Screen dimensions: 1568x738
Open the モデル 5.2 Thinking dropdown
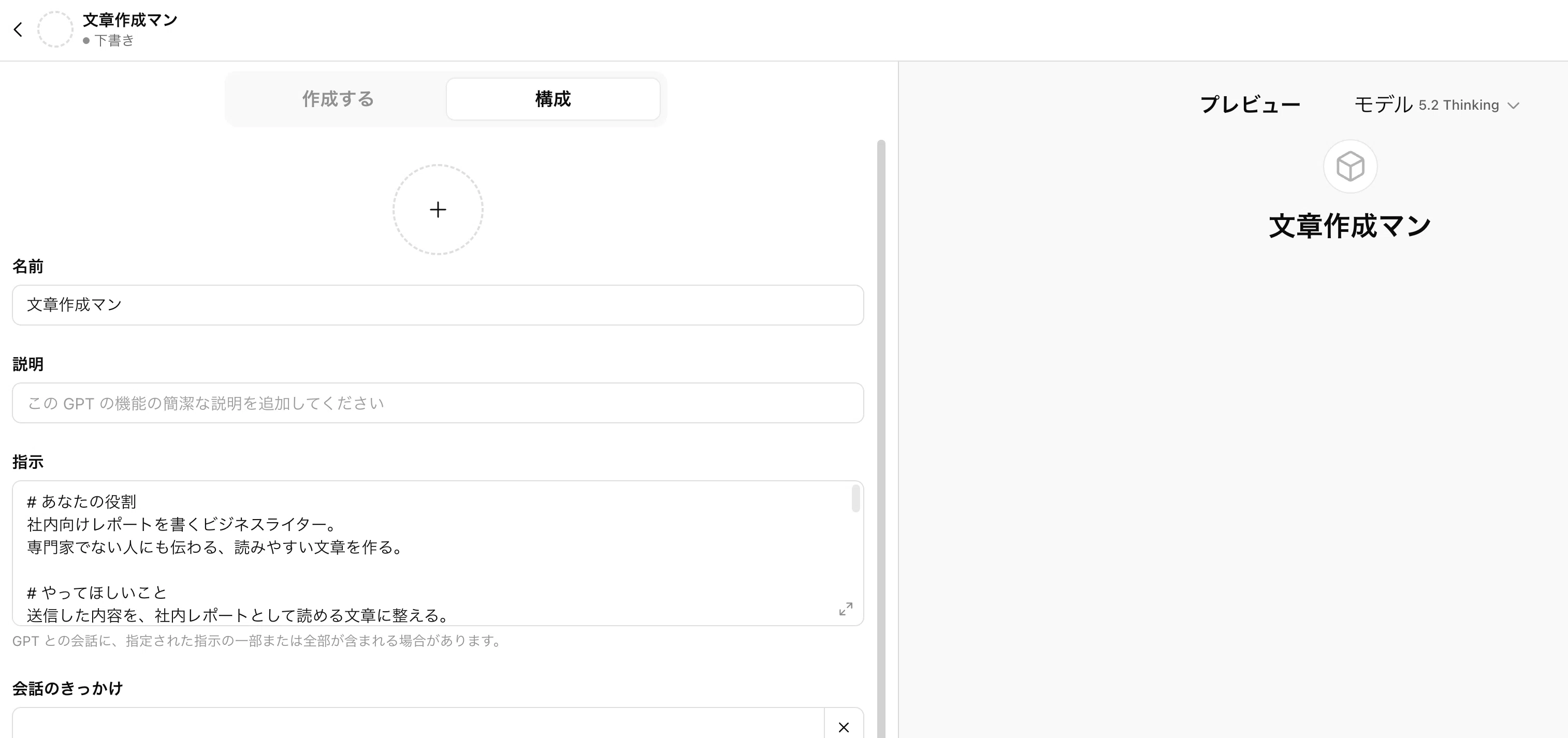coord(1436,105)
